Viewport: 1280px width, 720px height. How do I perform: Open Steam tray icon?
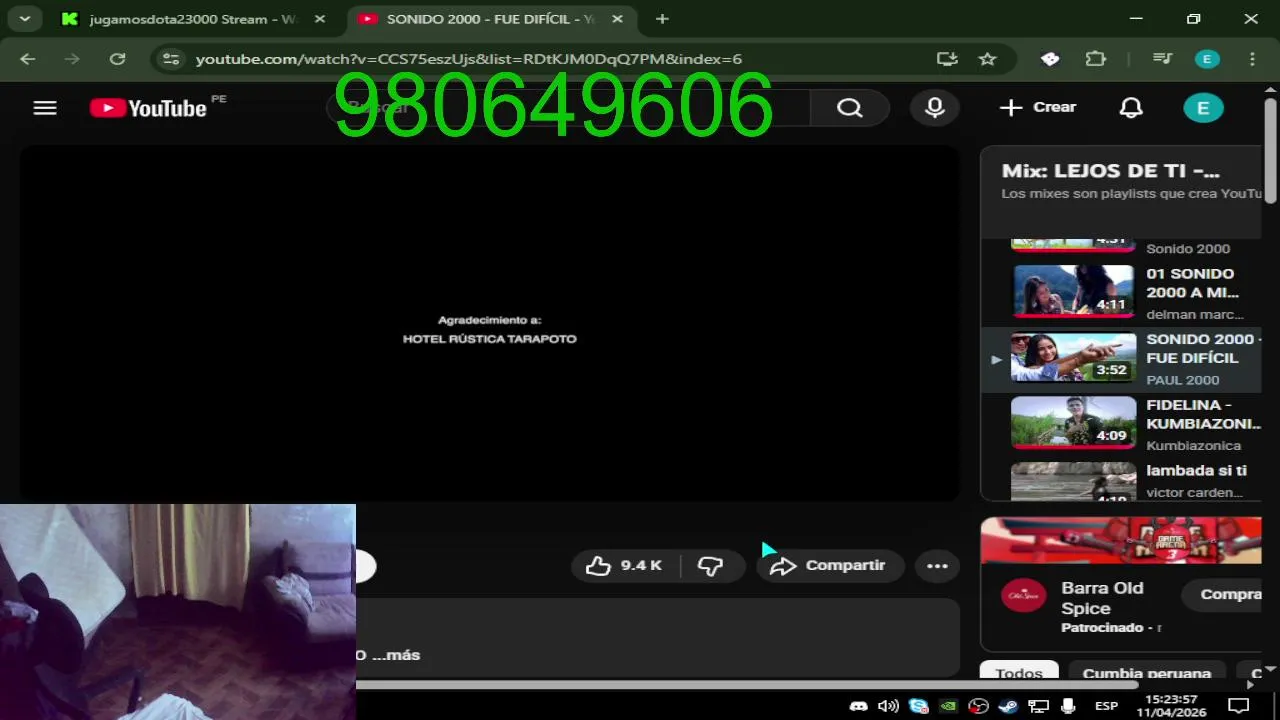tap(1008, 706)
